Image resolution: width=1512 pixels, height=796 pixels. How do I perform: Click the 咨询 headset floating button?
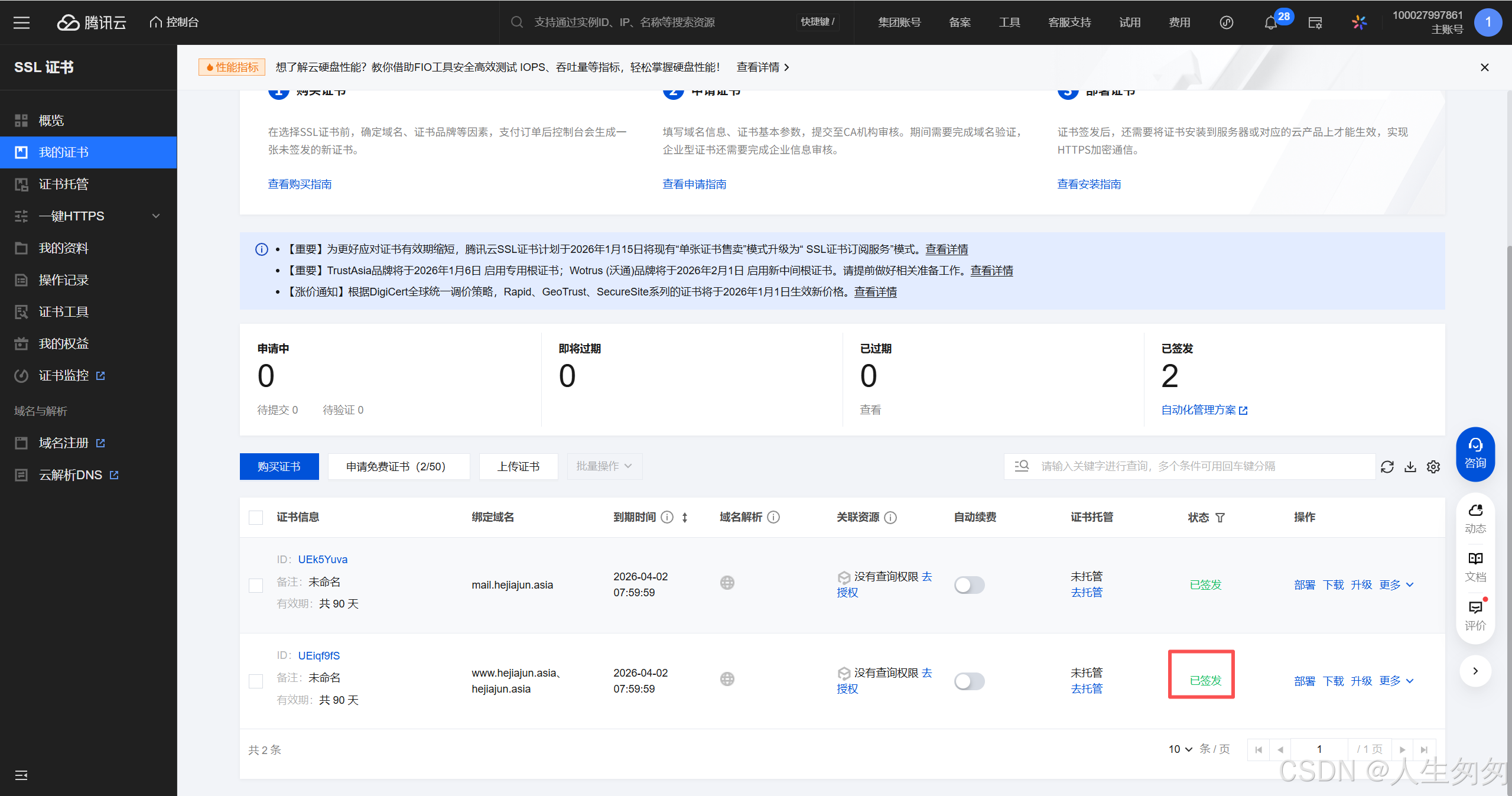1475,453
